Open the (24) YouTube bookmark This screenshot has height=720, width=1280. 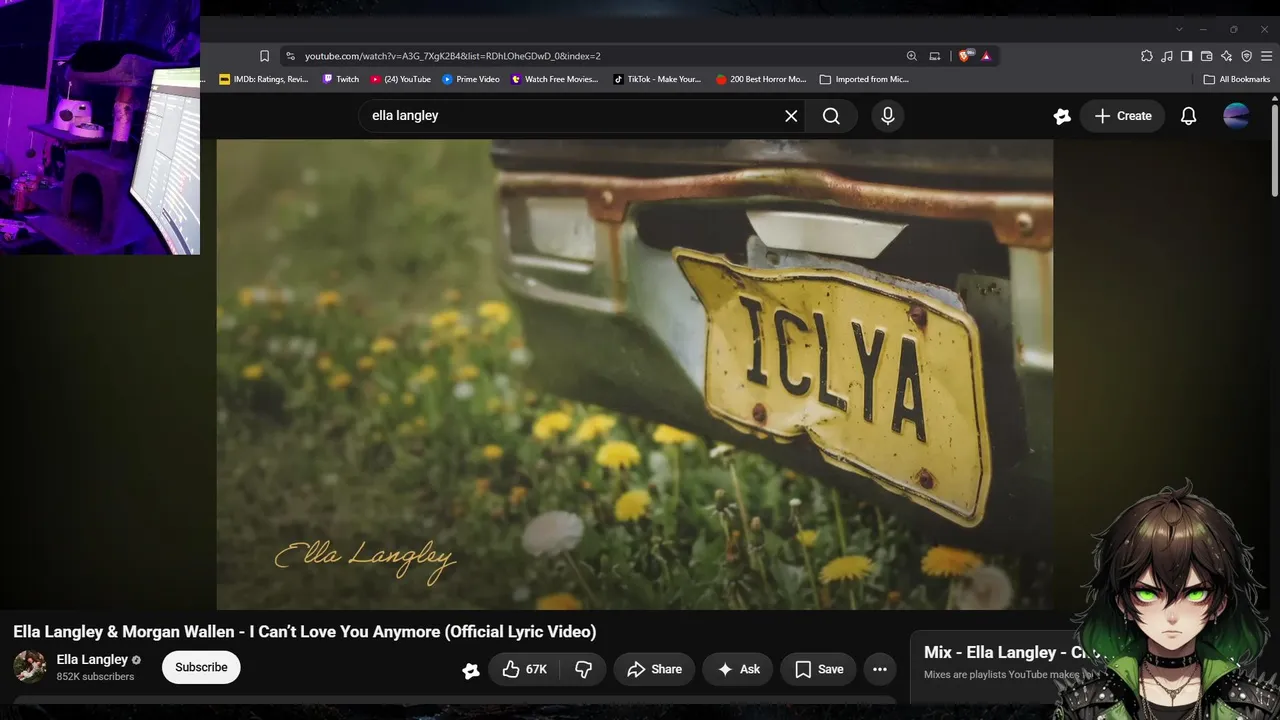[401, 79]
